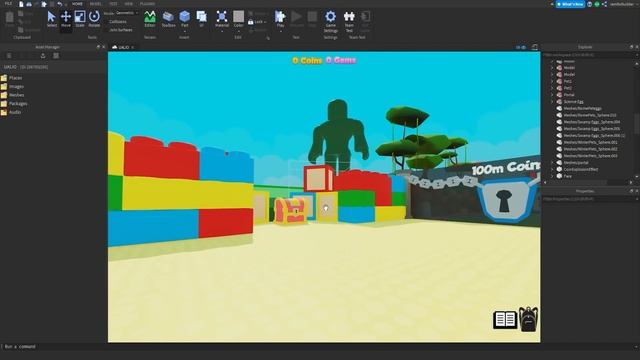Click the Asset Manager menu icon
640x360 pixels.
point(9,56)
